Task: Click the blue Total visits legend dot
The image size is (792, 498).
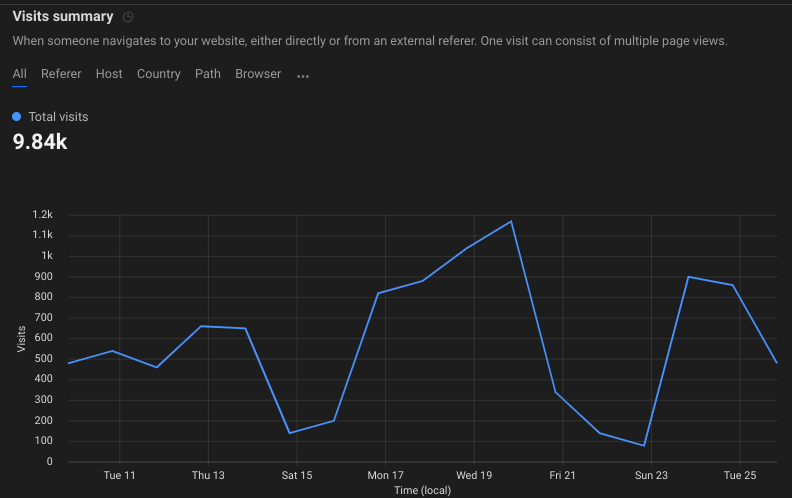Action: point(17,117)
